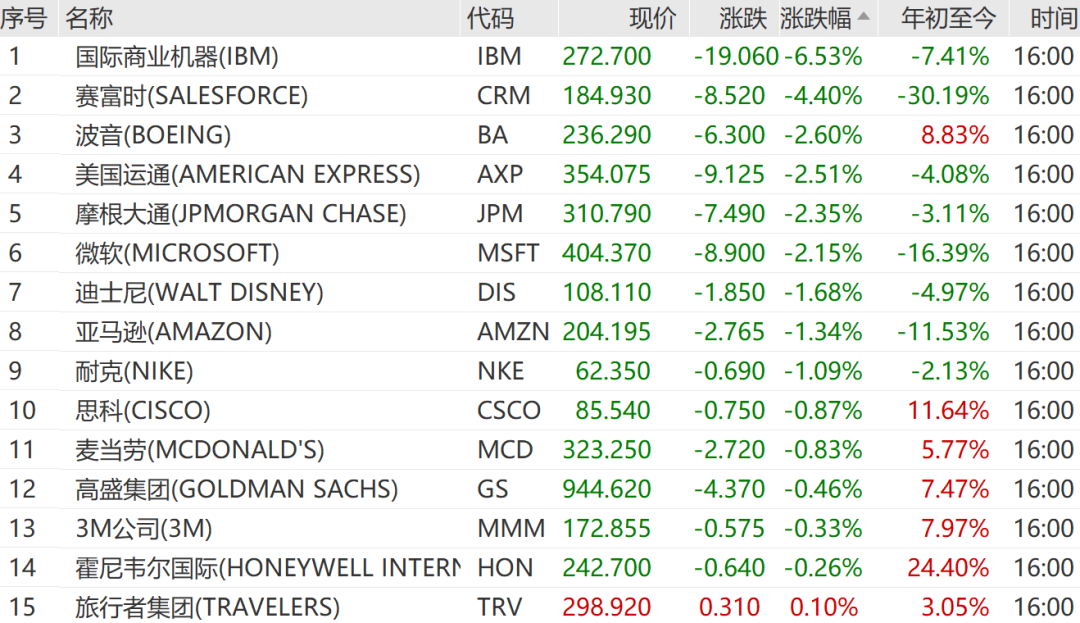This screenshot has width=1080, height=623.
Task: Sort by the 现价 column header
Action: coord(652,18)
